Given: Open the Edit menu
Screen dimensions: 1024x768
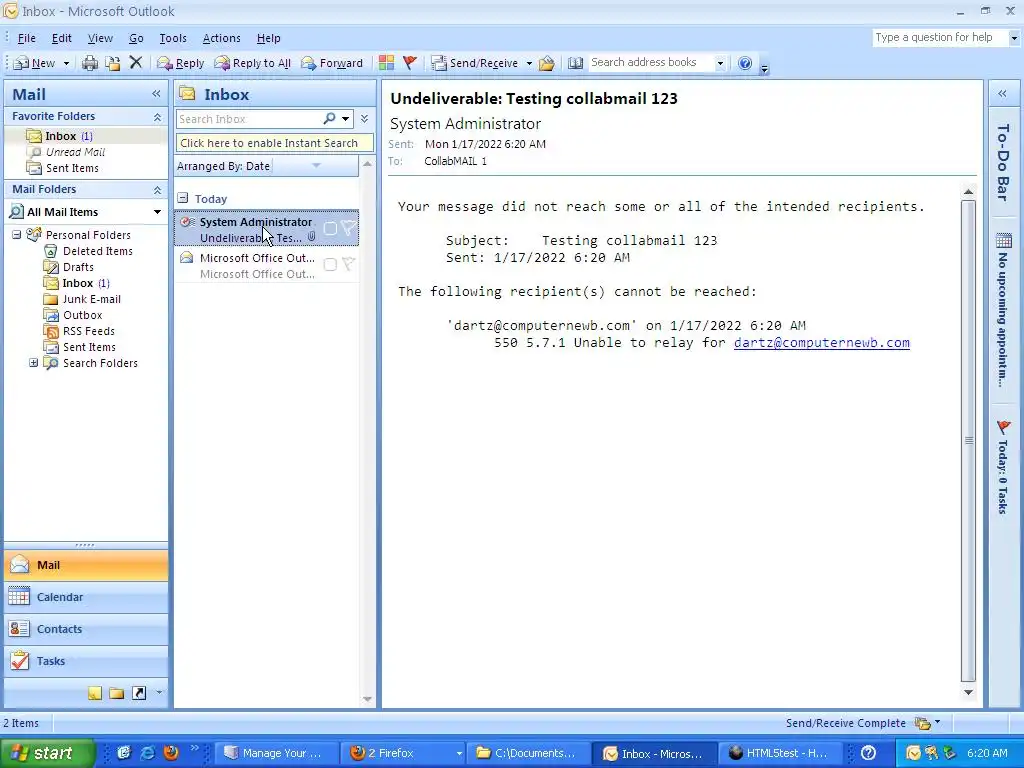Looking at the screenshot, I should (61, 38).
